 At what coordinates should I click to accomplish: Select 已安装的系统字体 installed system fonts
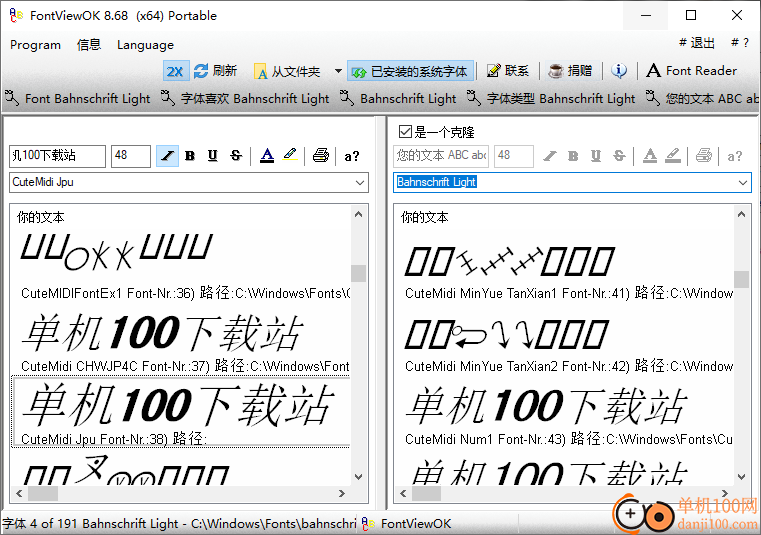coord(410,71)
